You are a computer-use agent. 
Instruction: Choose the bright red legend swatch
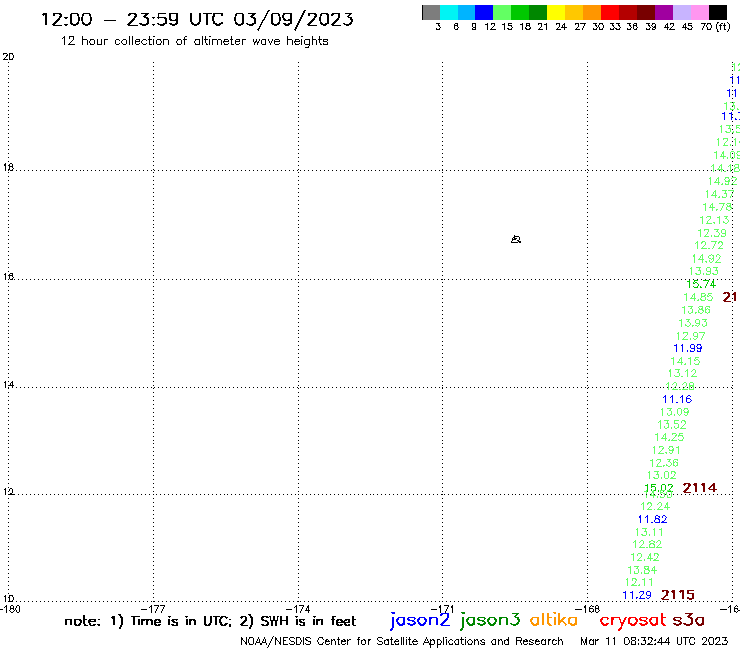pos(610,12)
